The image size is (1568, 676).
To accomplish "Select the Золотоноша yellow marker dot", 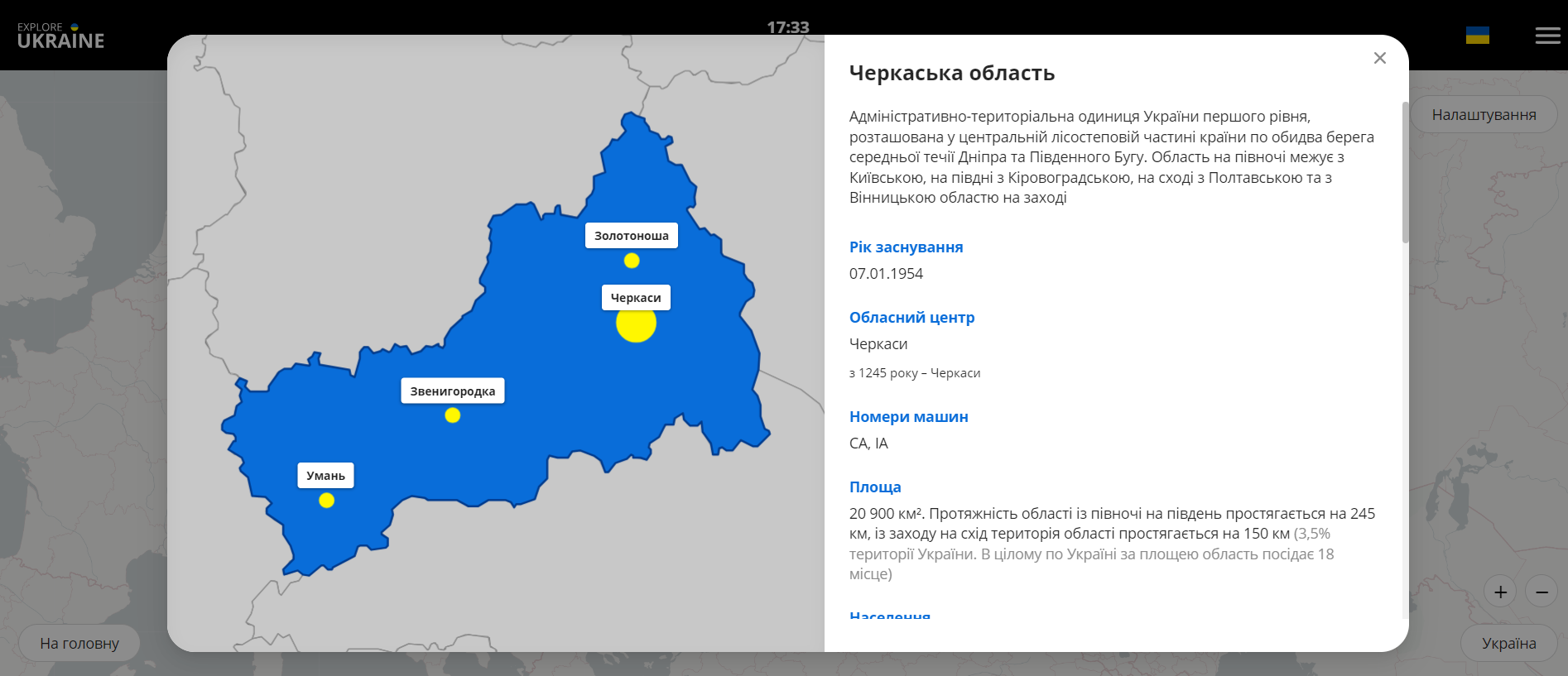I will [632, 261].
